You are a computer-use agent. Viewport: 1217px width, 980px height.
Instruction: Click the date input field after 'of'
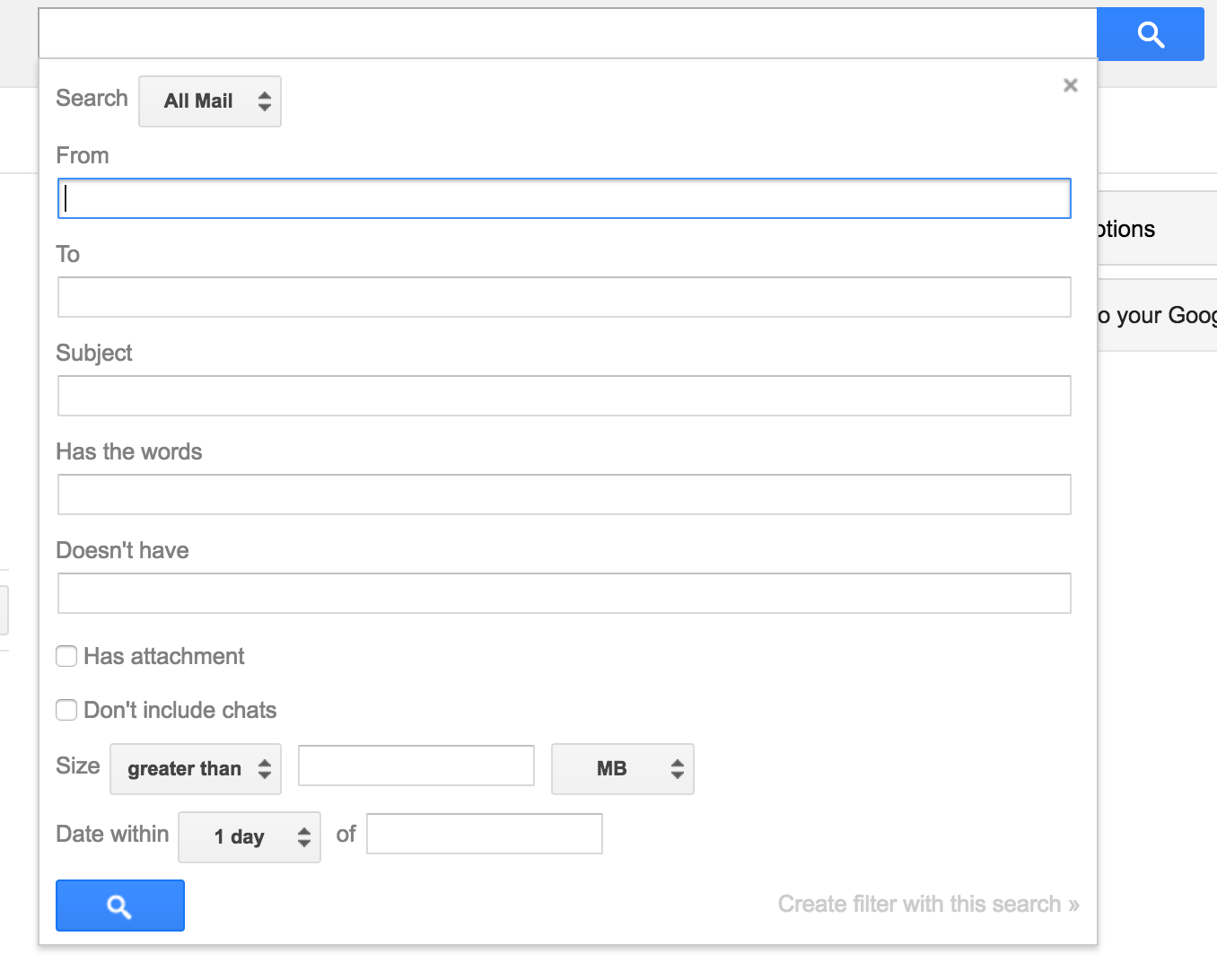click(485, 834)
